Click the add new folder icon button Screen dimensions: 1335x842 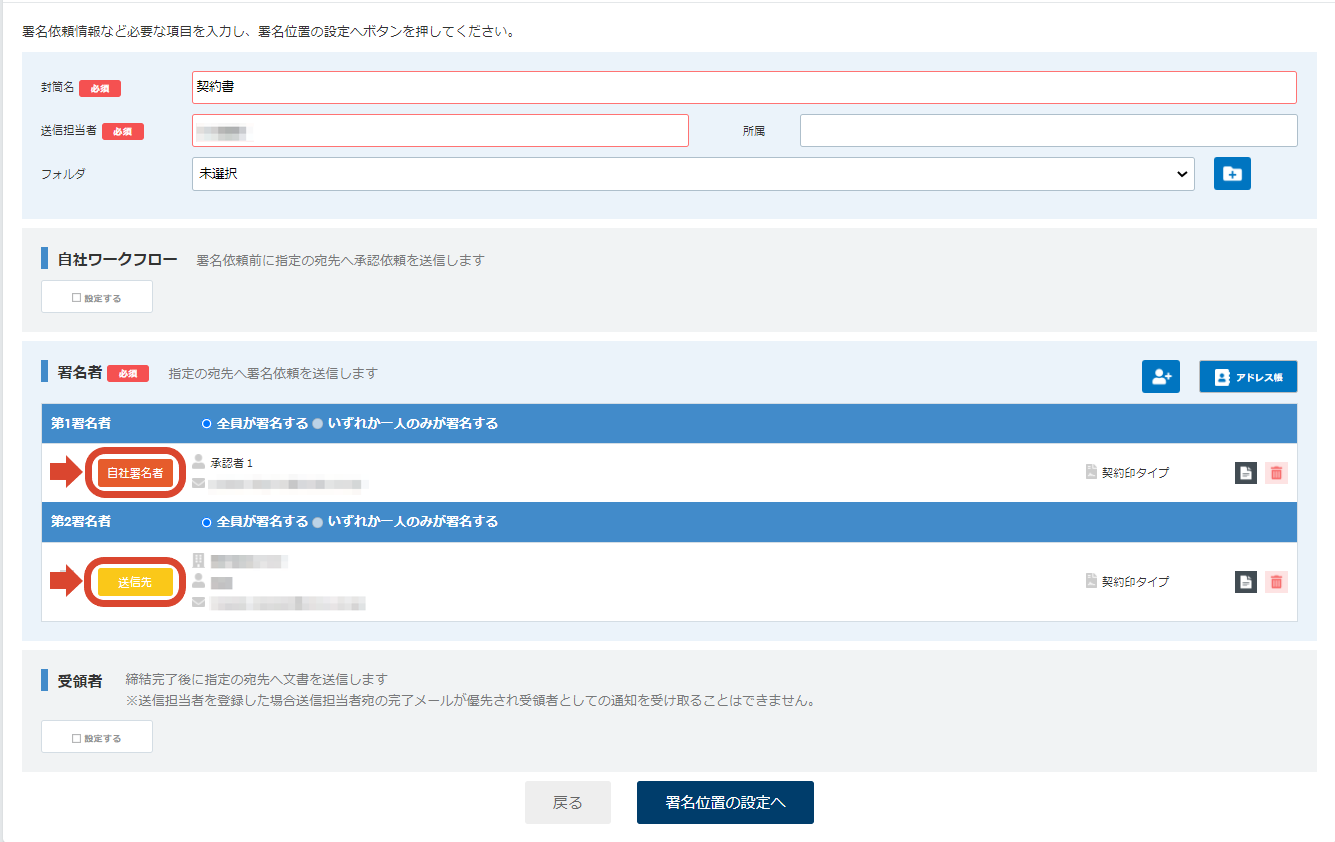[1232, 174]
